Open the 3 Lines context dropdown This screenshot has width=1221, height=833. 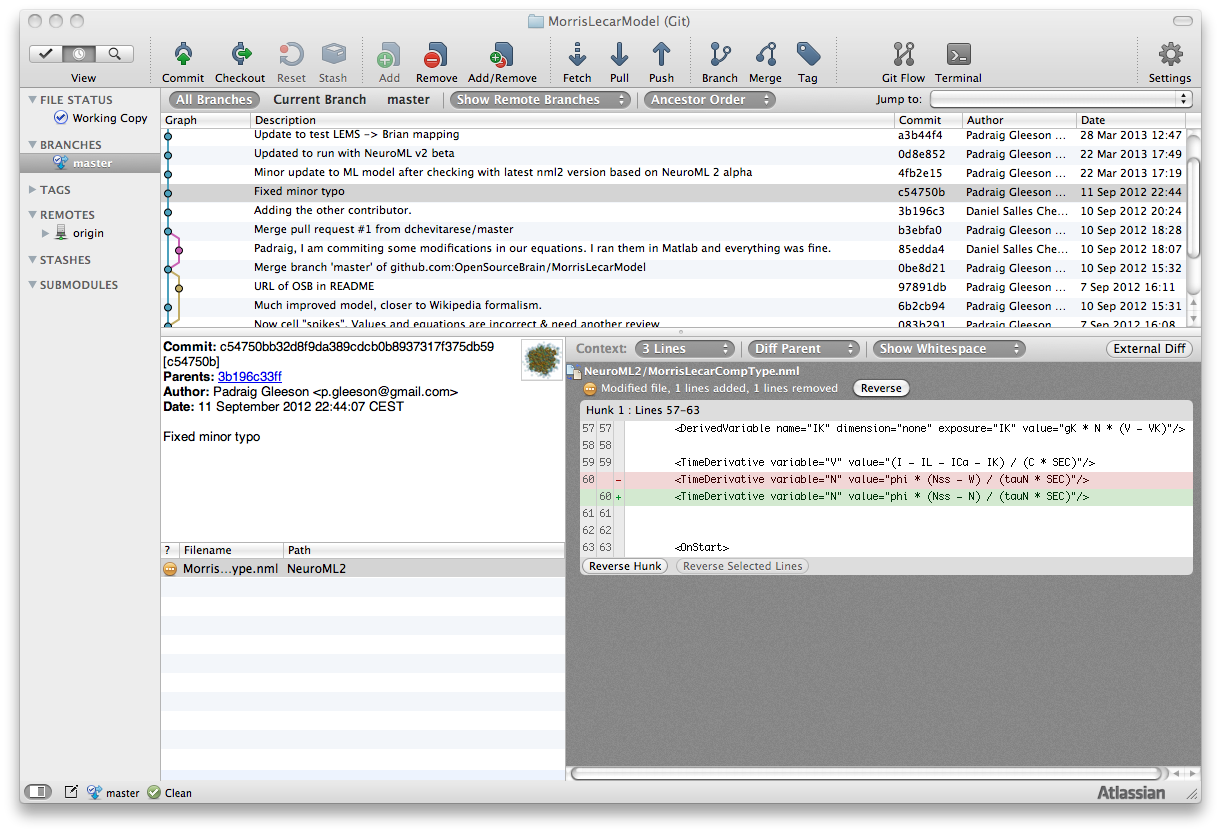[685, 348]
